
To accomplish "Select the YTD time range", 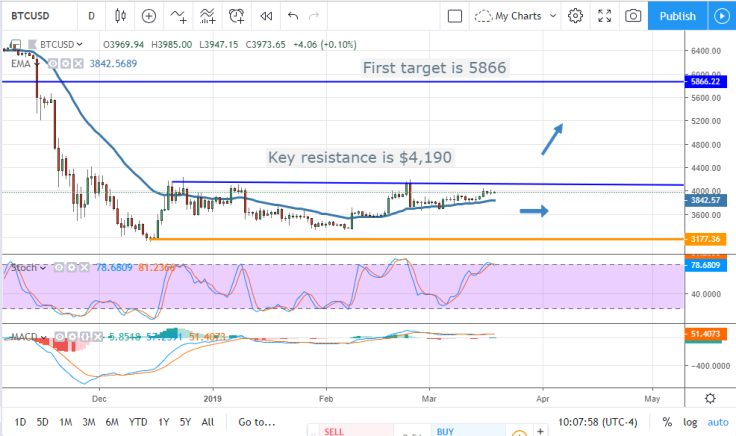I will 138,422.
